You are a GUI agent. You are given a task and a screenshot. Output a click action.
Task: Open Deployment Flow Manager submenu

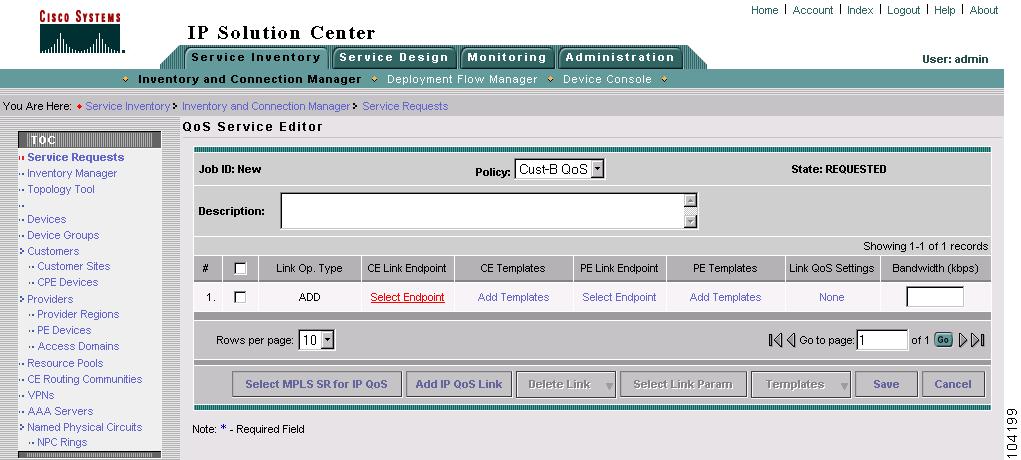point(462,79)
